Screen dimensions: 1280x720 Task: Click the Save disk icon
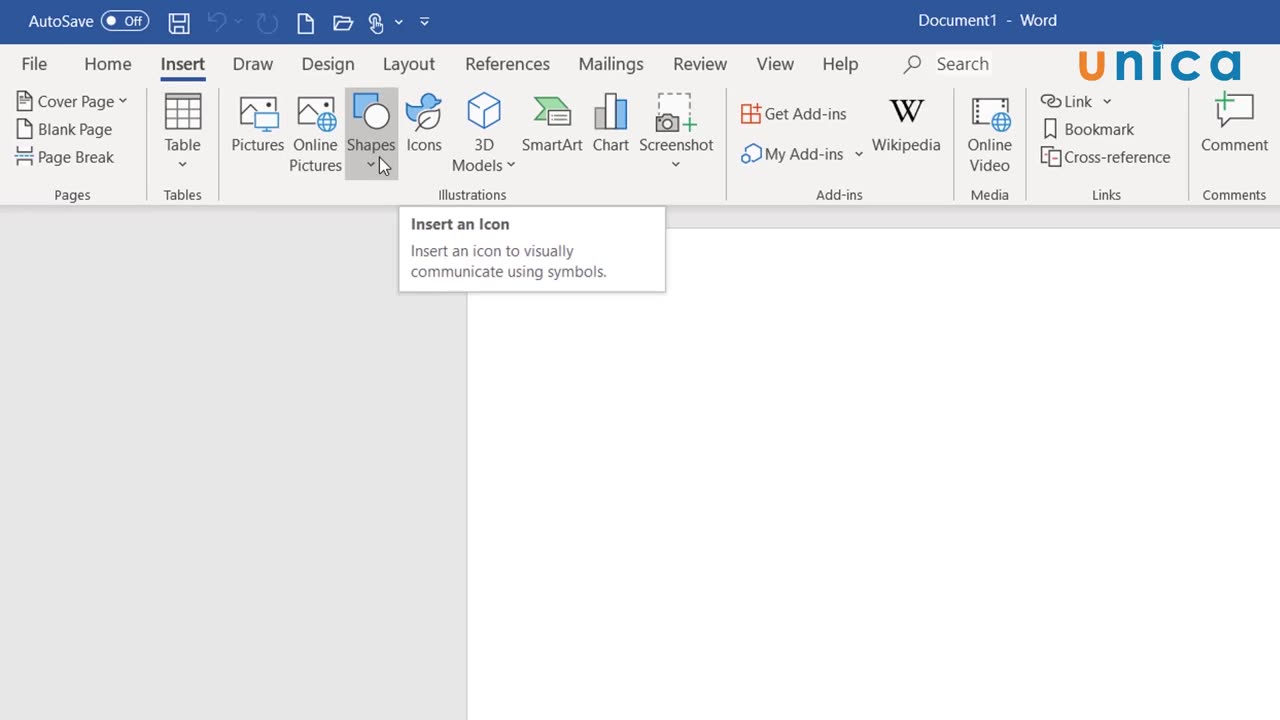click(x=179, y=22)
